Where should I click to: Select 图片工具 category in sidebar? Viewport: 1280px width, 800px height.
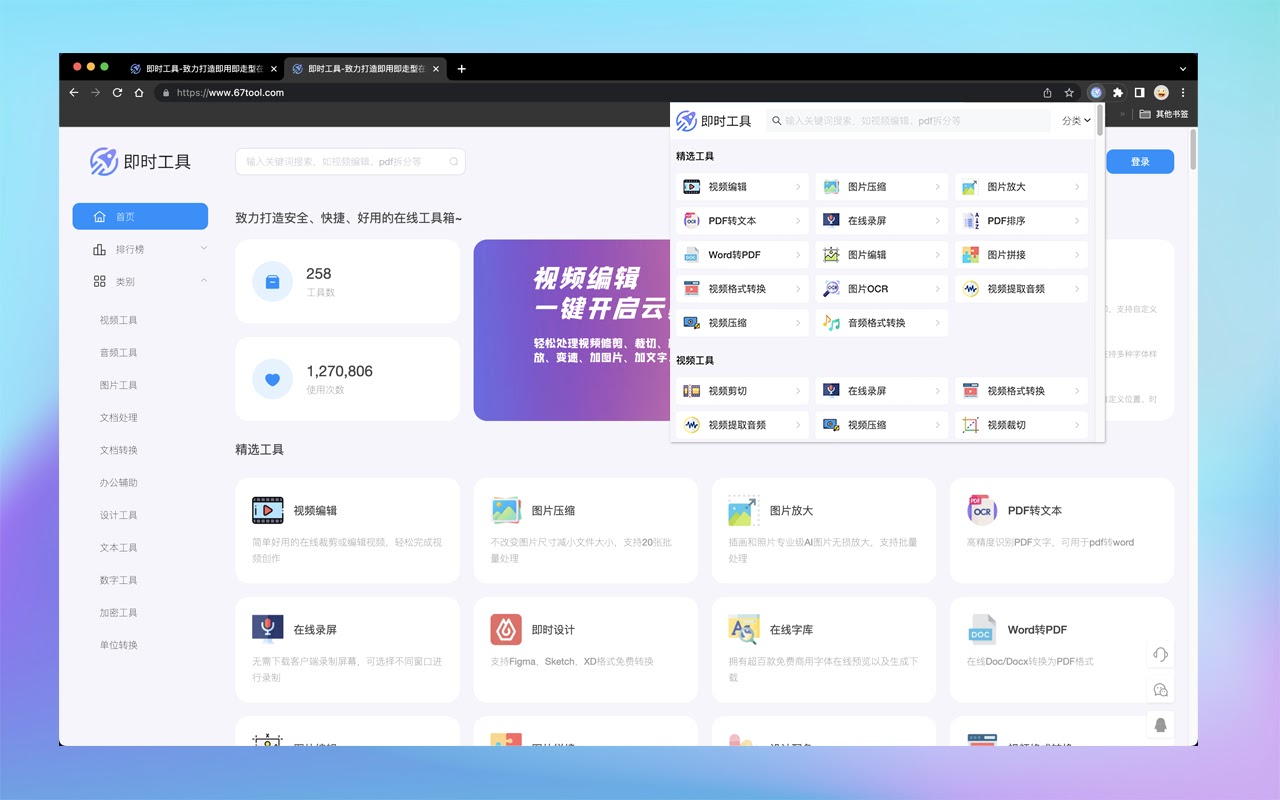(x=119, y=385)
